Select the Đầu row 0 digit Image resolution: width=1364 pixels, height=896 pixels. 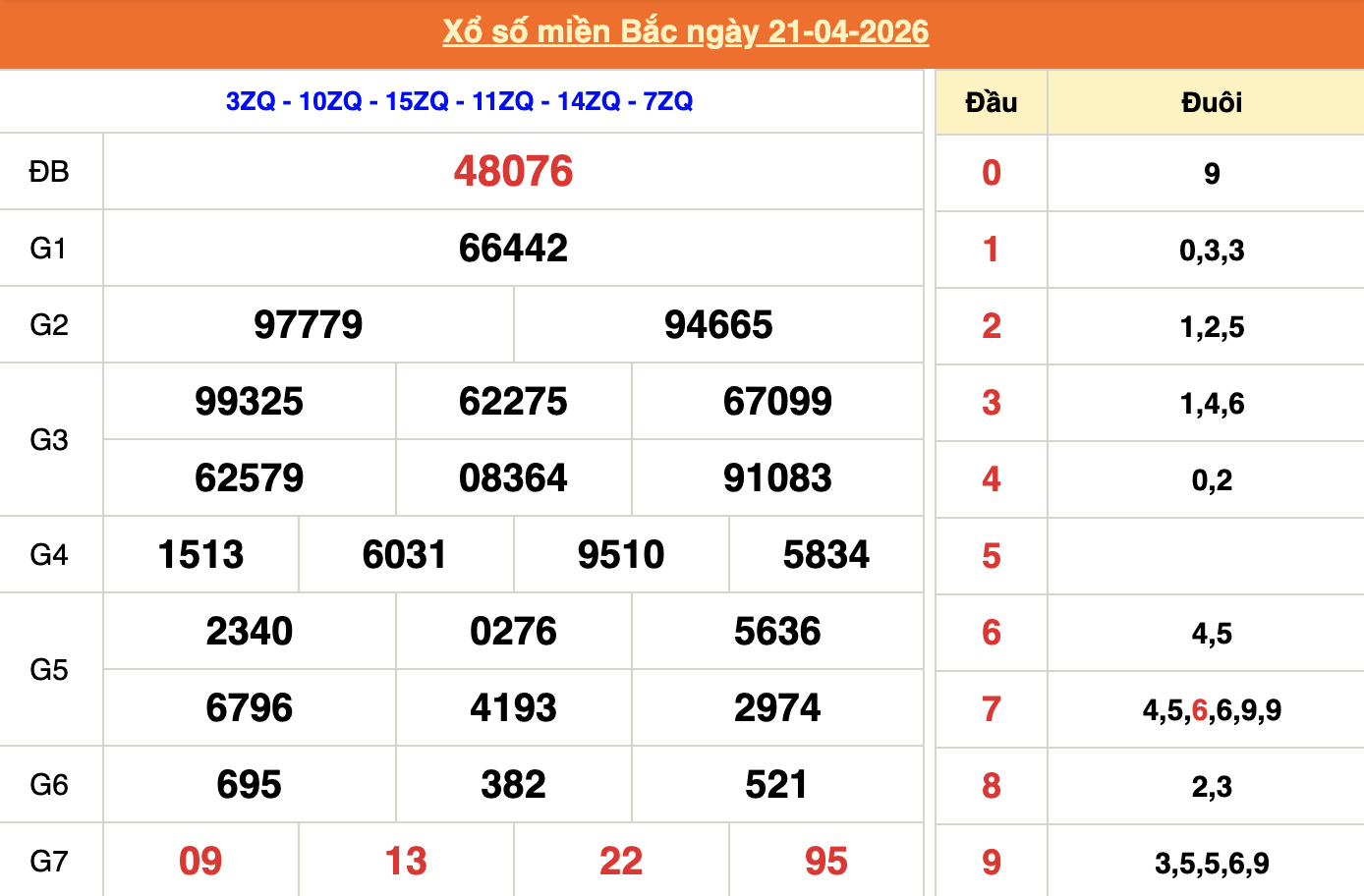point(992,173)
